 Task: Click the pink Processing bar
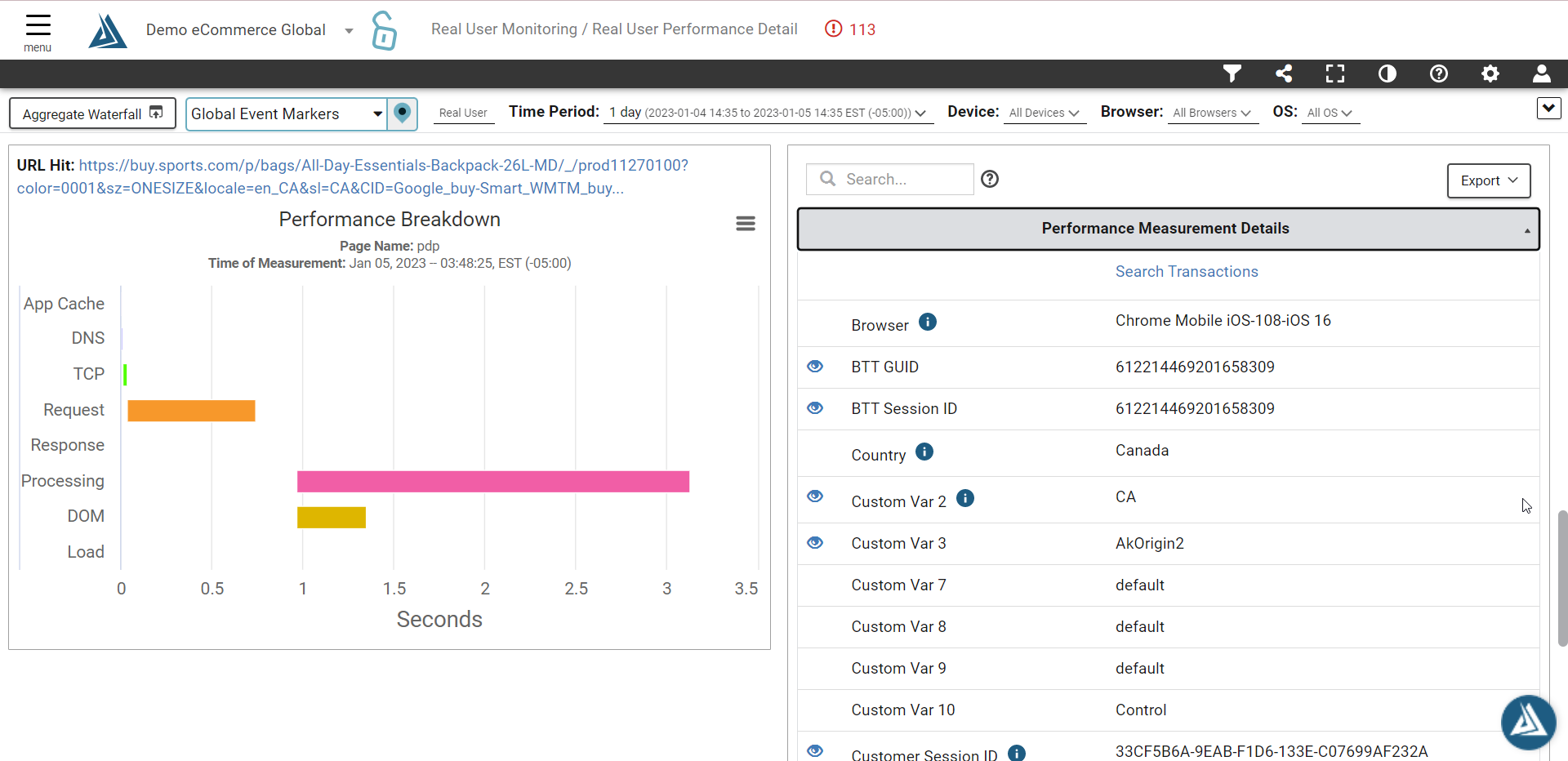coord(493,482)
